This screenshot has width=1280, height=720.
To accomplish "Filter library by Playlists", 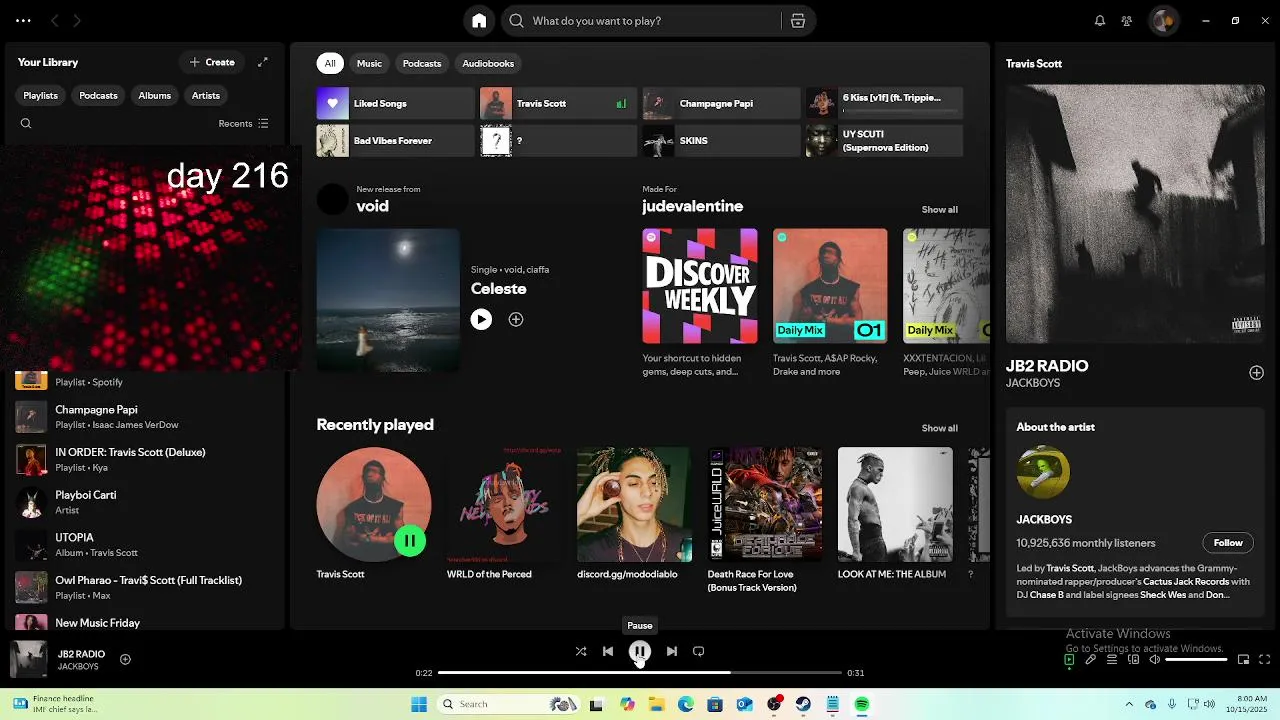I will coord(41,96).
